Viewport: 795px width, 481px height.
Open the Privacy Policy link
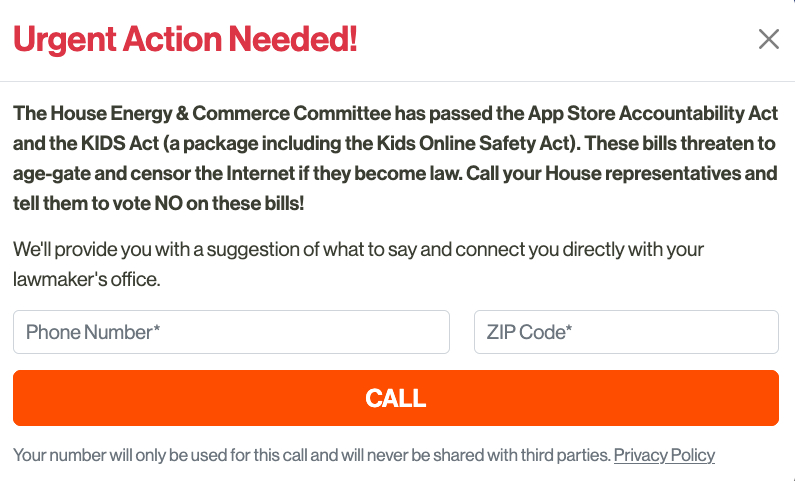click(x=664, y=455)
